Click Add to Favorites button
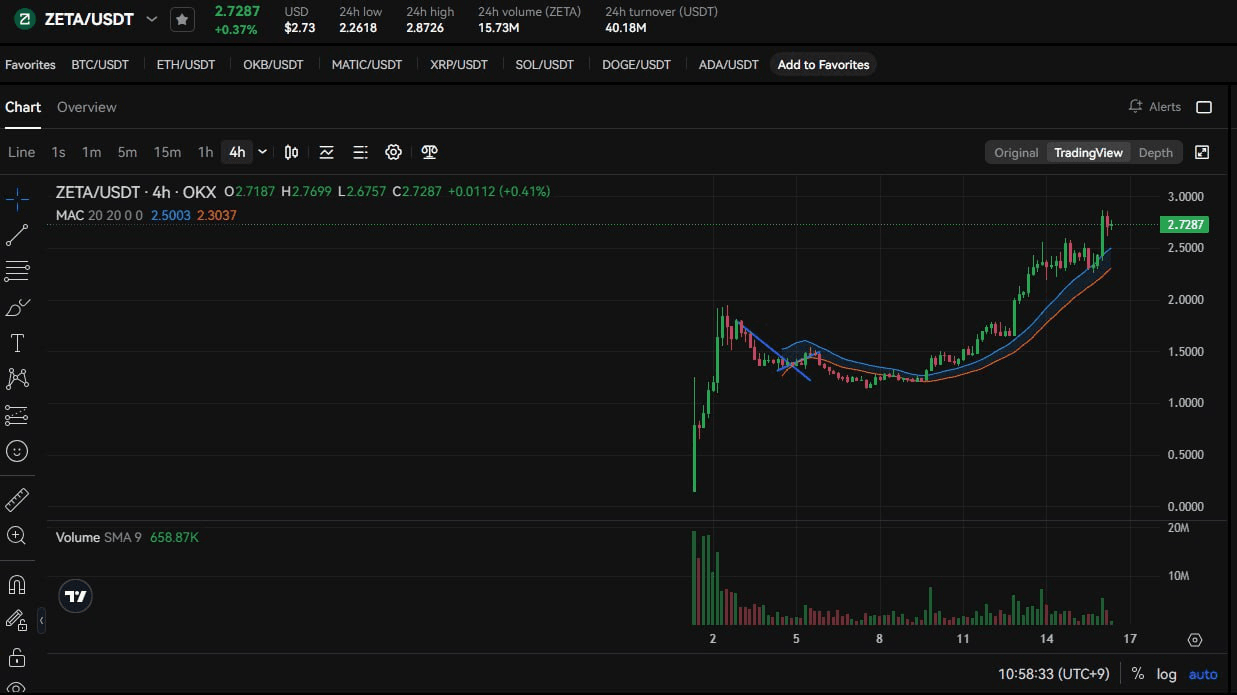Viewport: 1237px width, 695px height. [823, 65]
